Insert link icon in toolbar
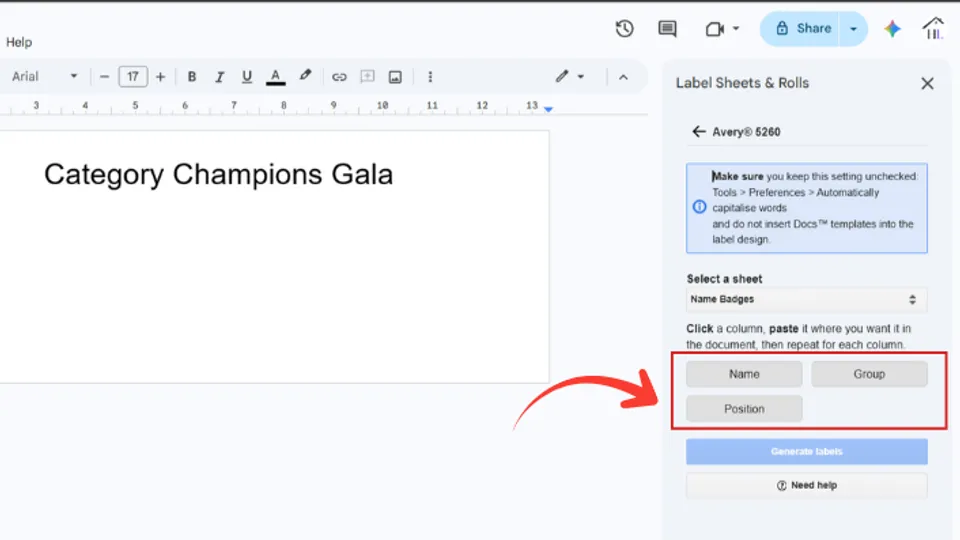Image resolution: width=960 pixels, height=540 pixels. [339, 77]
